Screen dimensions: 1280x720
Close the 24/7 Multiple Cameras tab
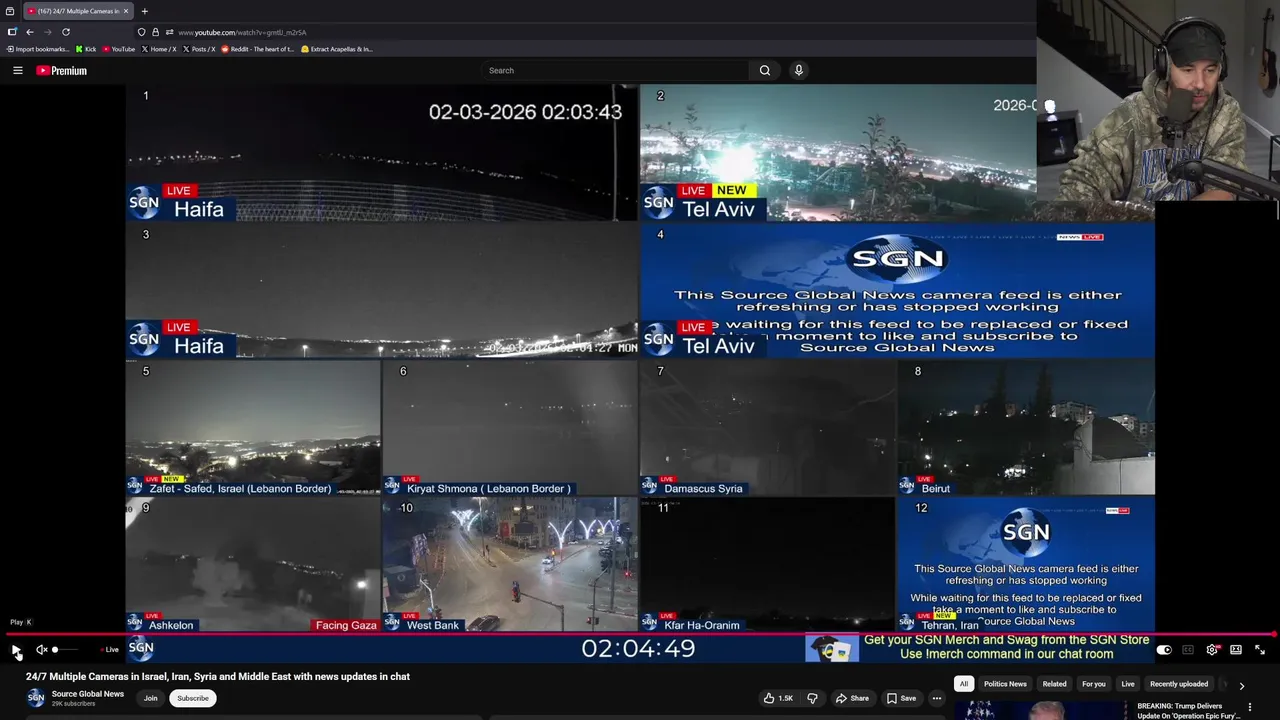click(128, 11)
